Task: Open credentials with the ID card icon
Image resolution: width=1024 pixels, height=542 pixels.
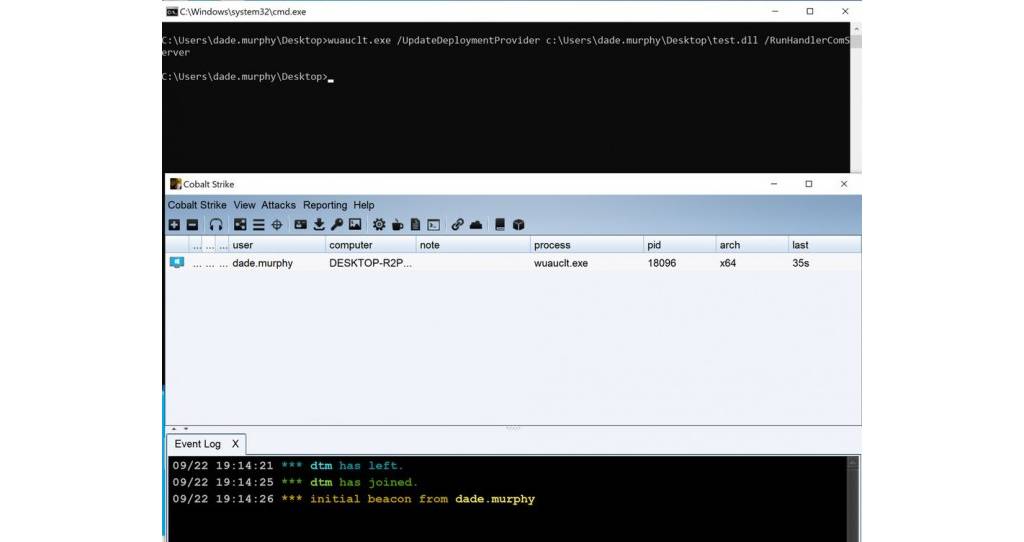Action: pyautogui.click(x=300, y=225)
